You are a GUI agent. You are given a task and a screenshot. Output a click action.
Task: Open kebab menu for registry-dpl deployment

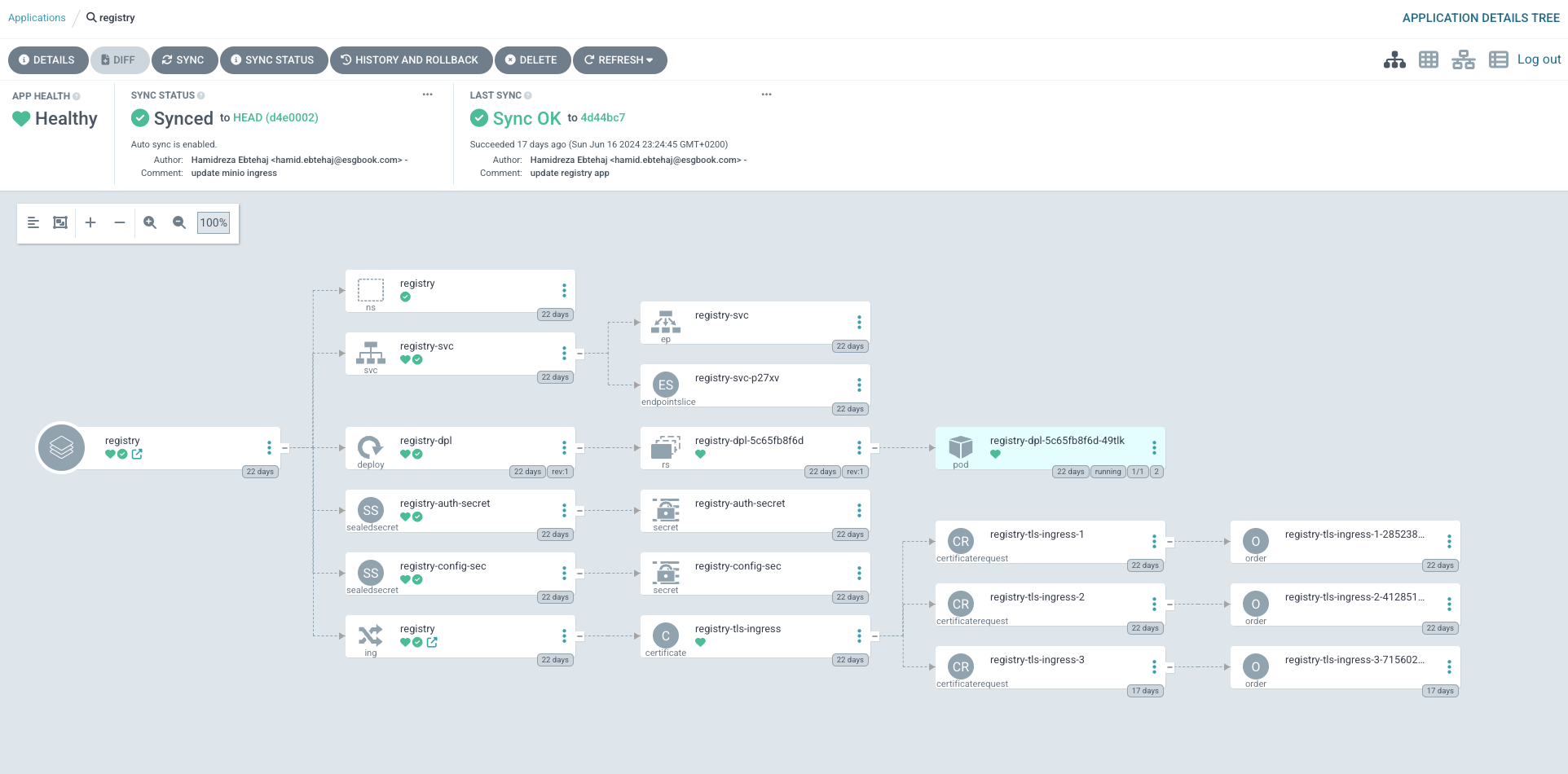[564, 448]
